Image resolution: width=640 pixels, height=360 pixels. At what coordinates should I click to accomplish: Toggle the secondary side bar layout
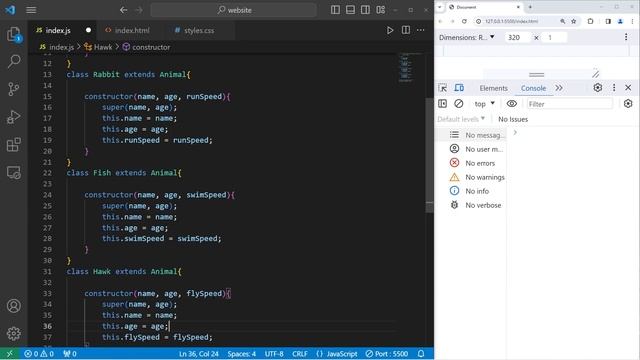[x=365, y=10]
